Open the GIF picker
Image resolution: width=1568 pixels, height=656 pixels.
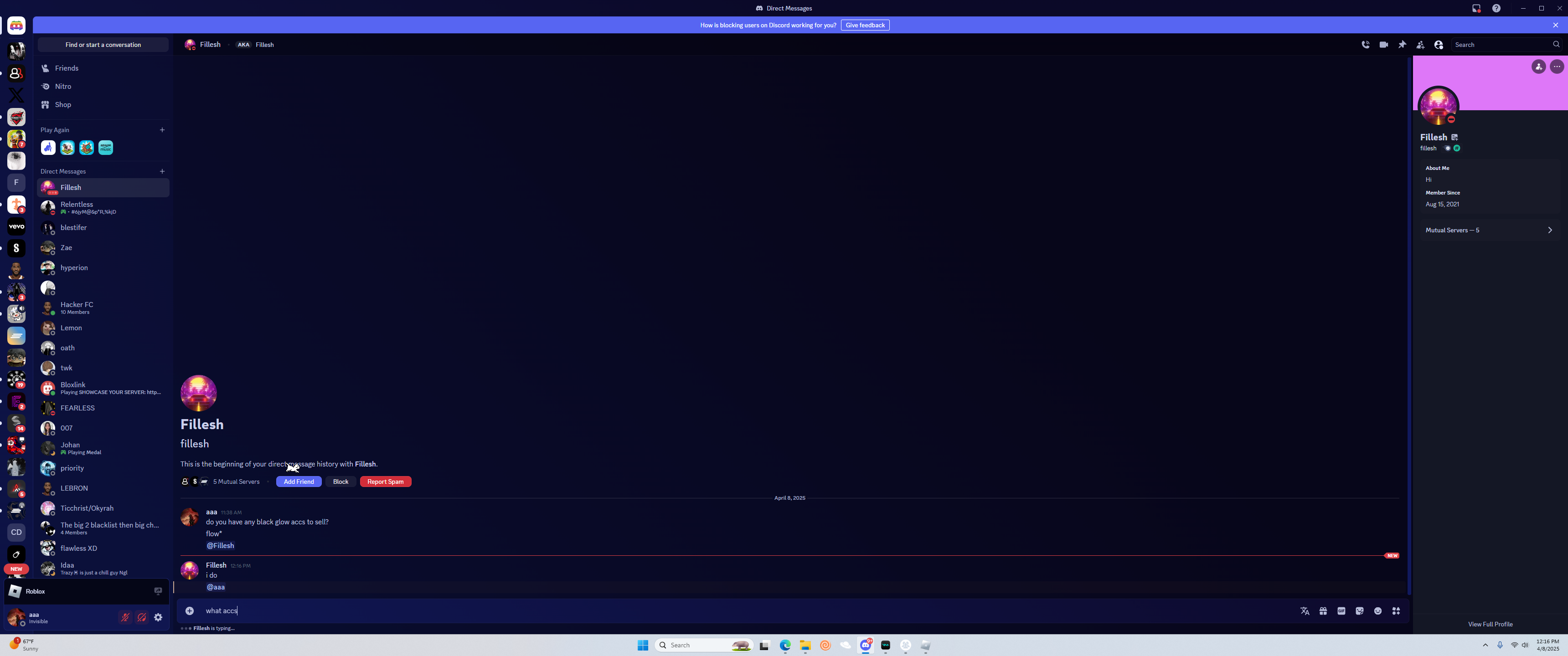point(1341,611)
